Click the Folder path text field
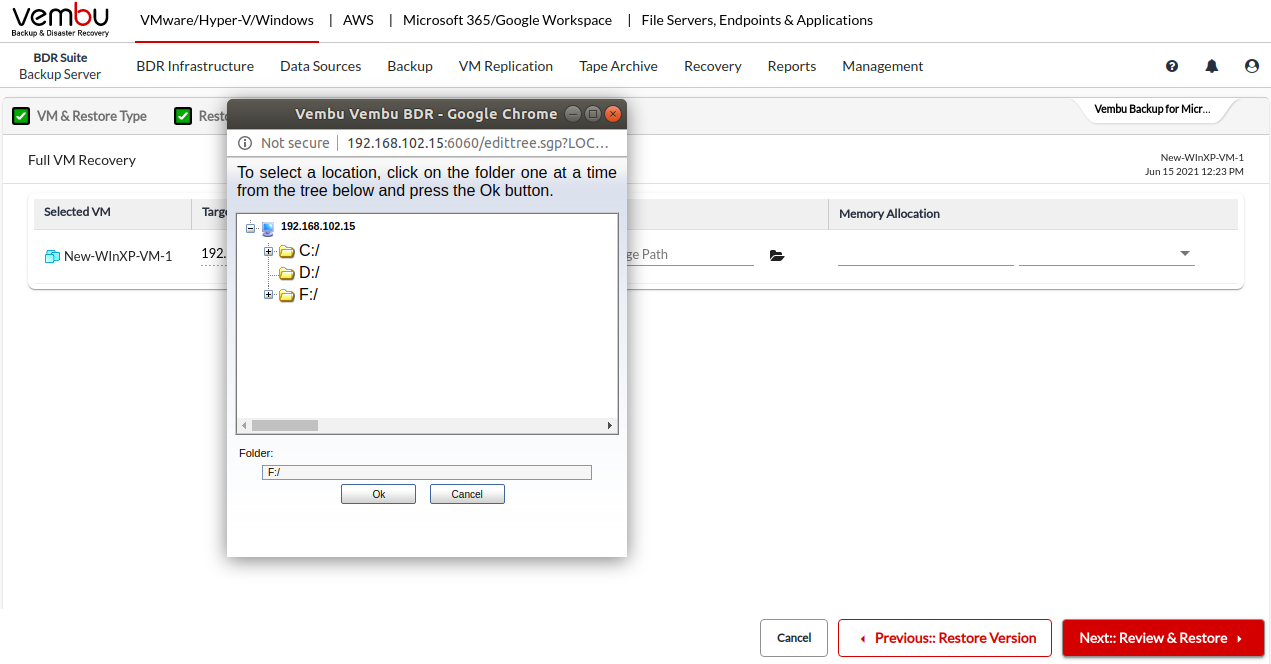Viewport: 1271px width, 664px height. coord(427,472)
